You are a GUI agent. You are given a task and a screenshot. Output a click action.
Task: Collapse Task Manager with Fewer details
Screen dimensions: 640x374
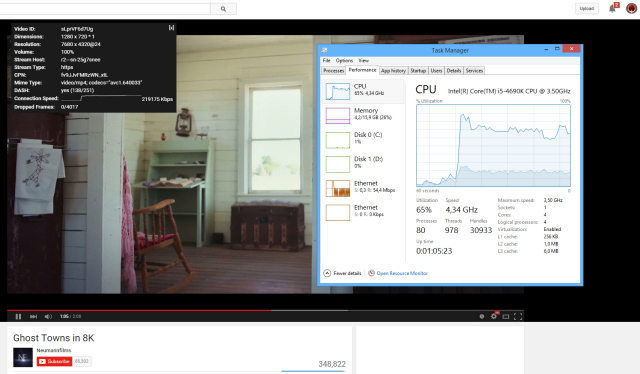342,273
